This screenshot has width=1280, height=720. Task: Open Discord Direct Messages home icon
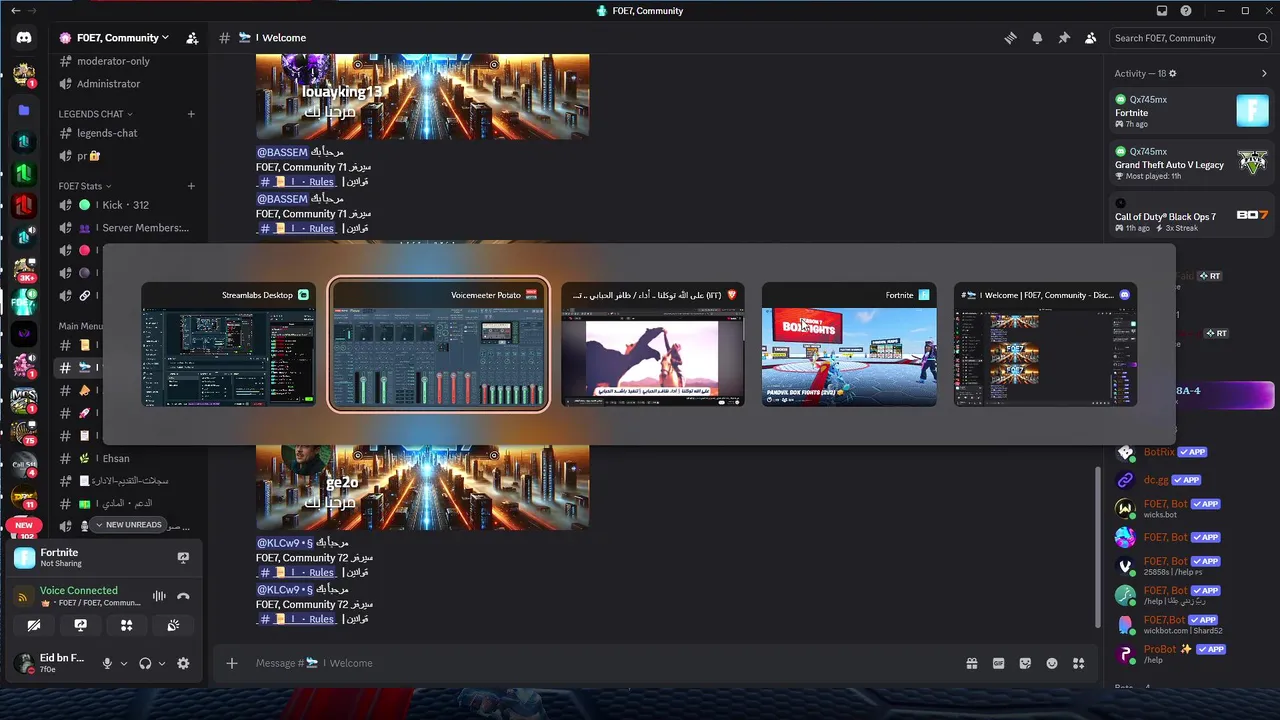24,38
